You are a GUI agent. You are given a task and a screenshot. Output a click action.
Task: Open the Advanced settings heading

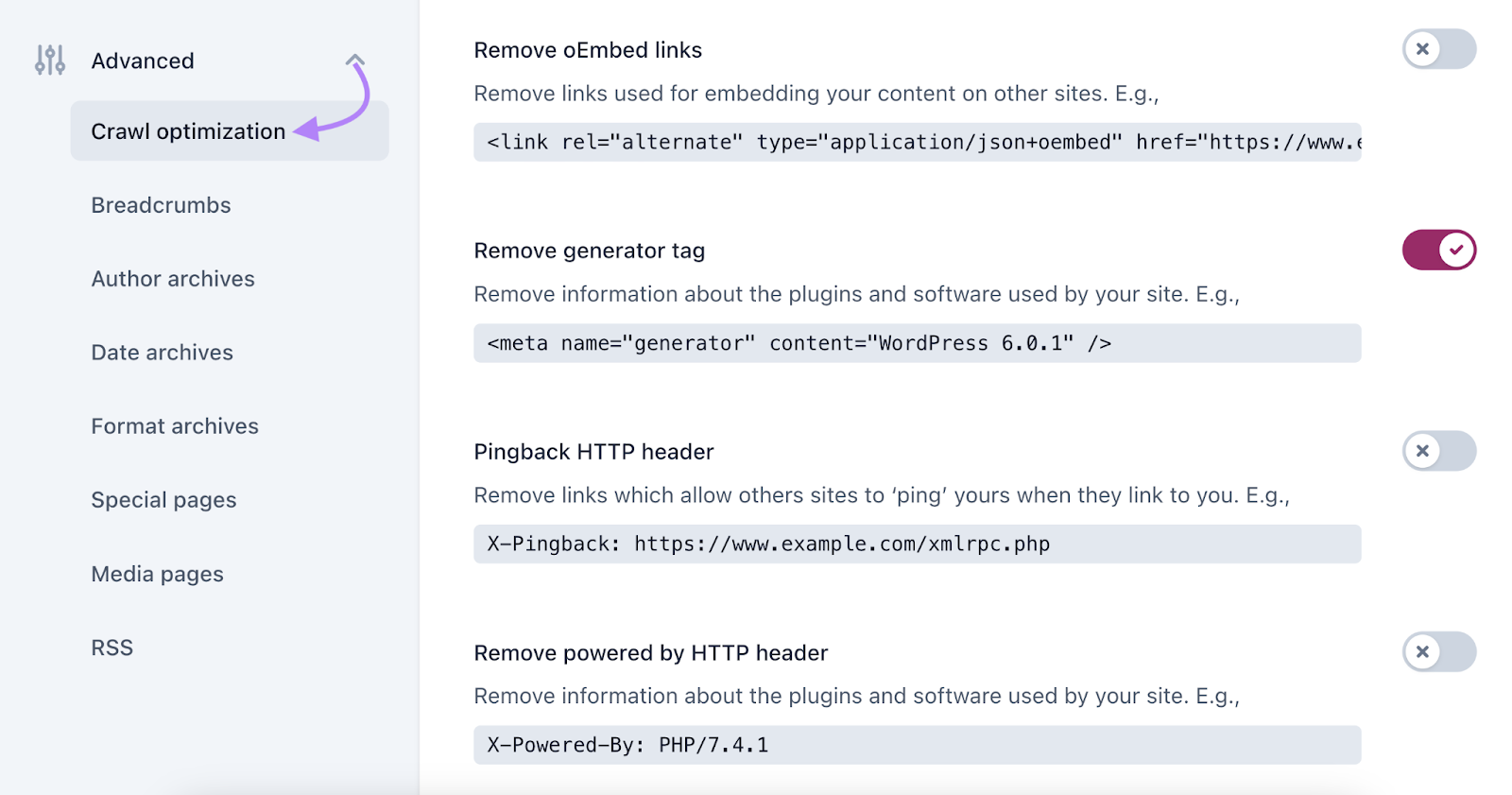tap(143, 60)
